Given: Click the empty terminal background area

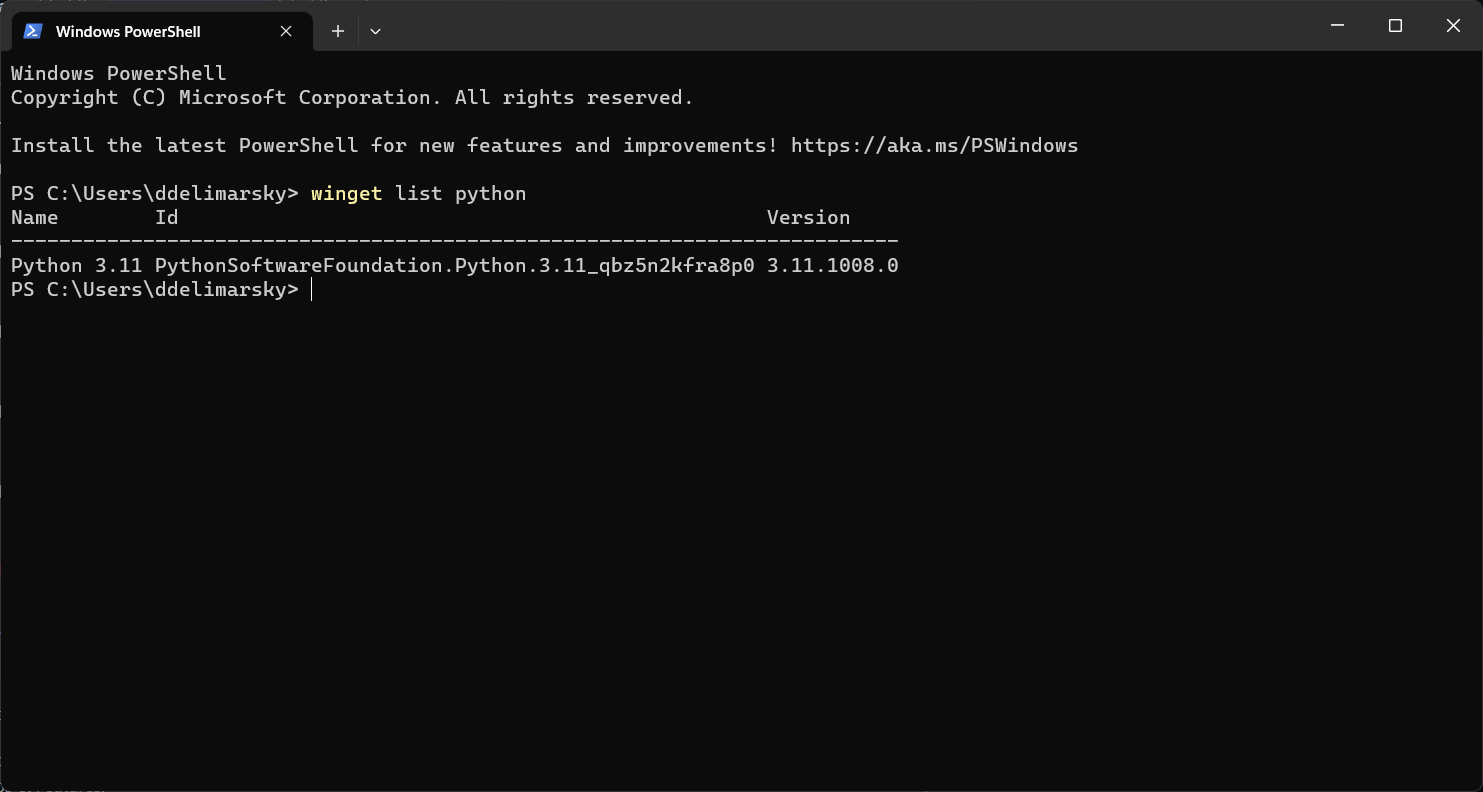Looking at the screenshot, I should 700,500.
